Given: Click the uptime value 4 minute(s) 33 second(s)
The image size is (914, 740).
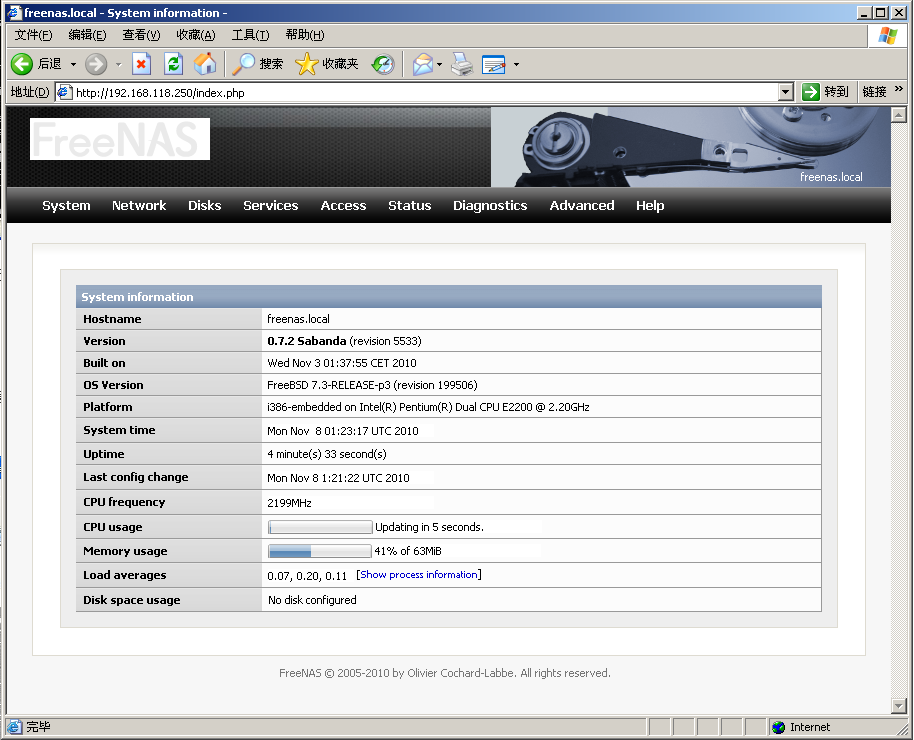Looking at the screenshot, I should click(327, 454).
